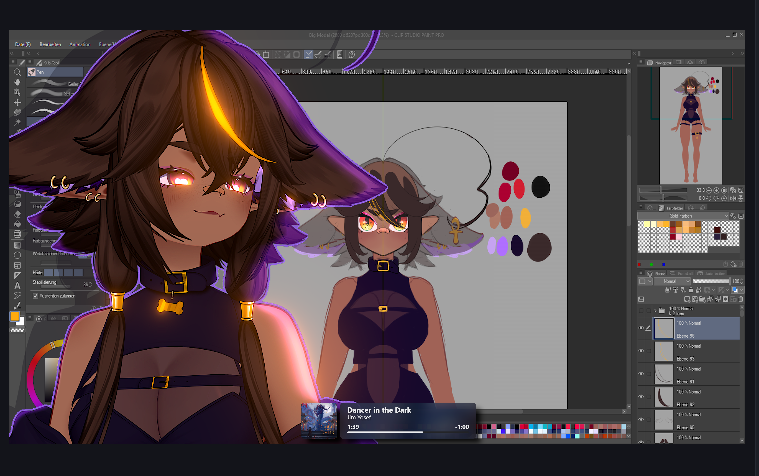
Task: Click the Navigator zoom slider
Action: point(662,190)
